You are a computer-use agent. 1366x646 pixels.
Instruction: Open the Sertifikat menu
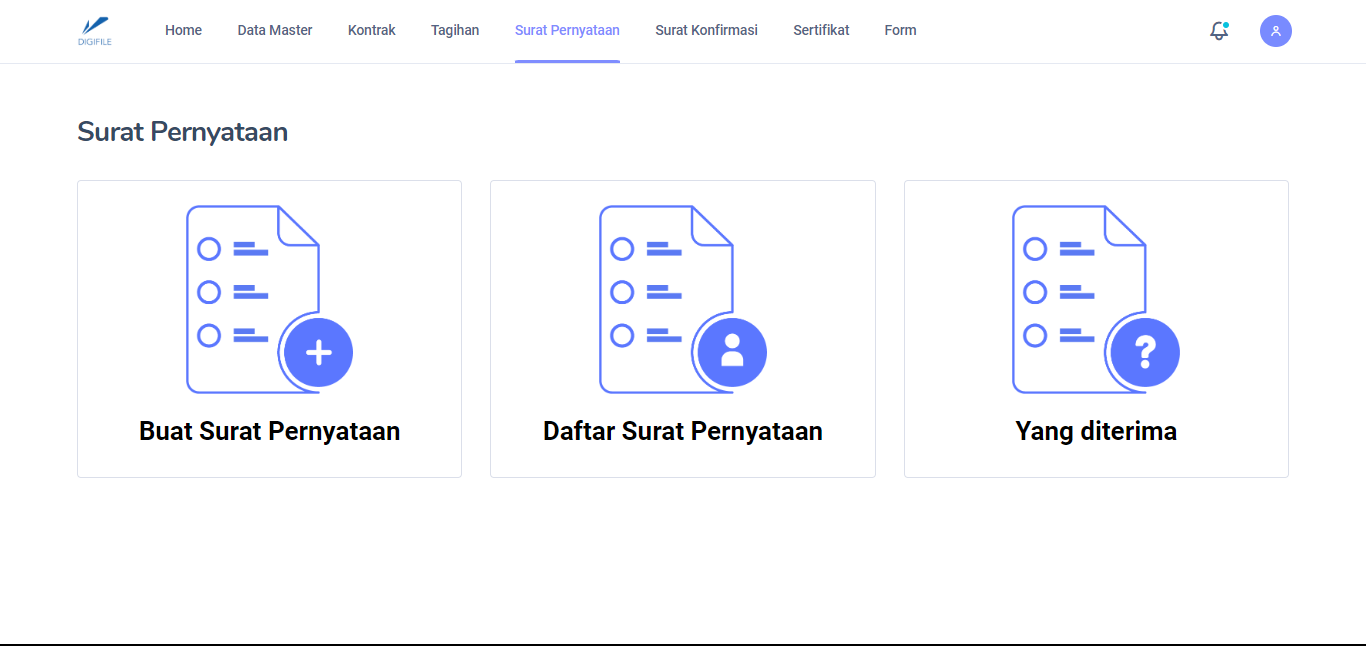pos(821,31)
